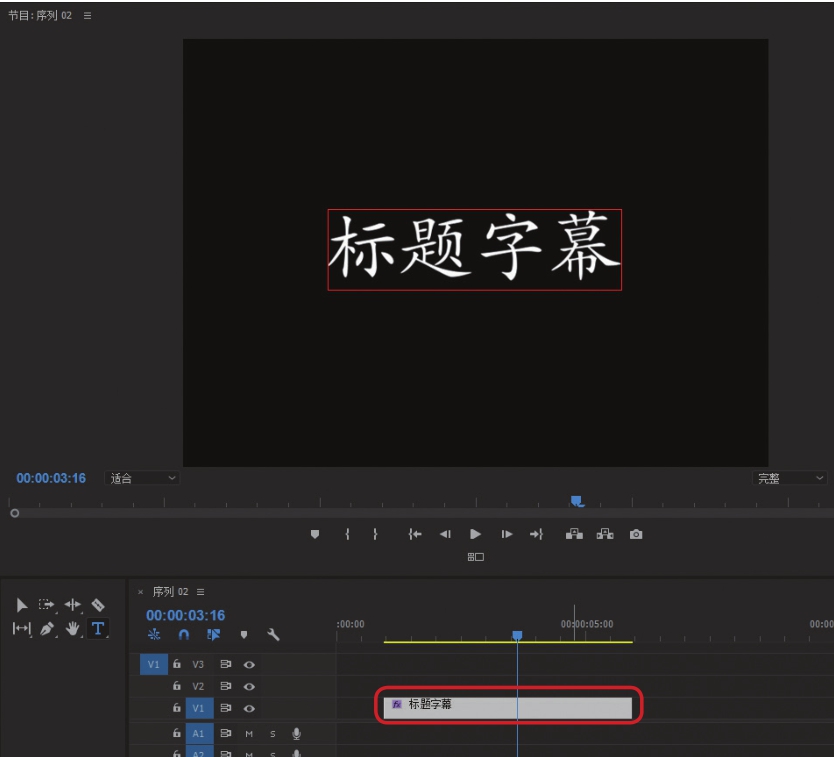Image resolution: width=834 pixels, height=757 pixels.
Task: Open timeline wrench display settings
Action: tap(273, 634)
